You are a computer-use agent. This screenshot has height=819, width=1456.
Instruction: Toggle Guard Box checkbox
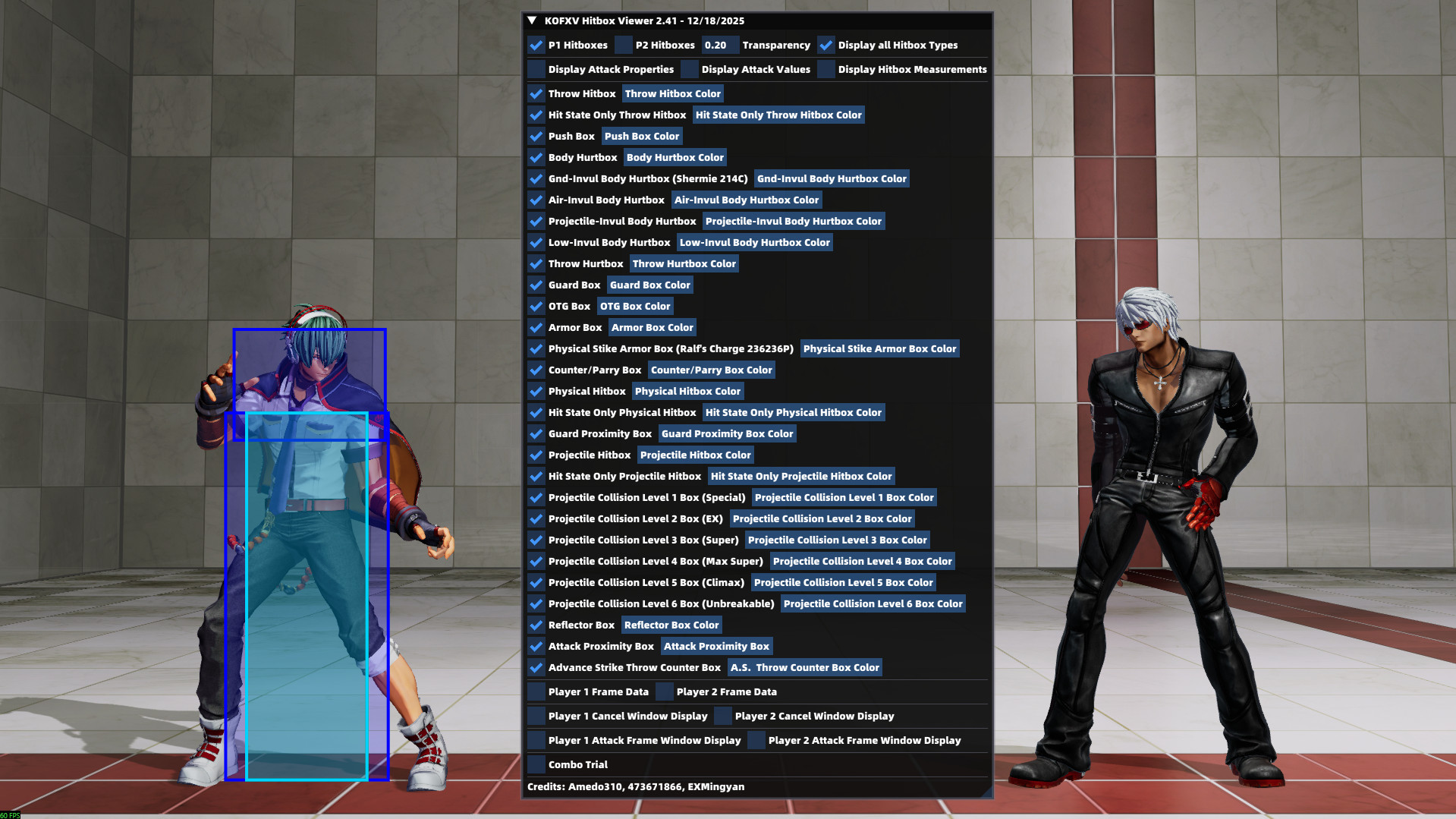536,285
